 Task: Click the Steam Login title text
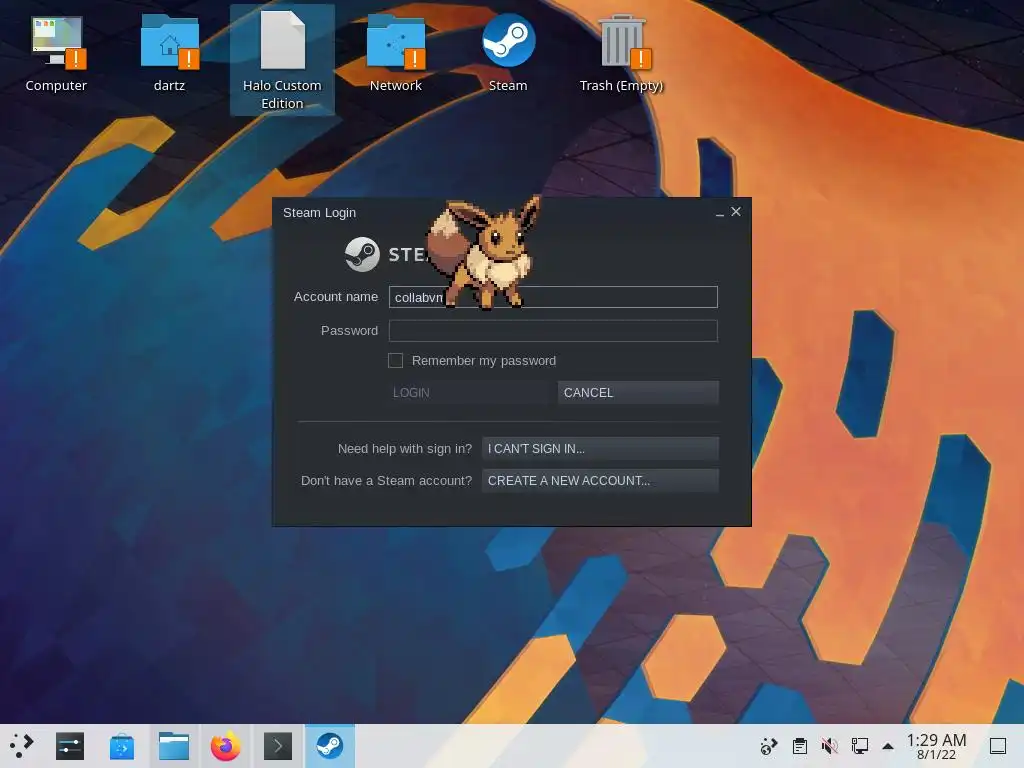(x=319, y=213)
